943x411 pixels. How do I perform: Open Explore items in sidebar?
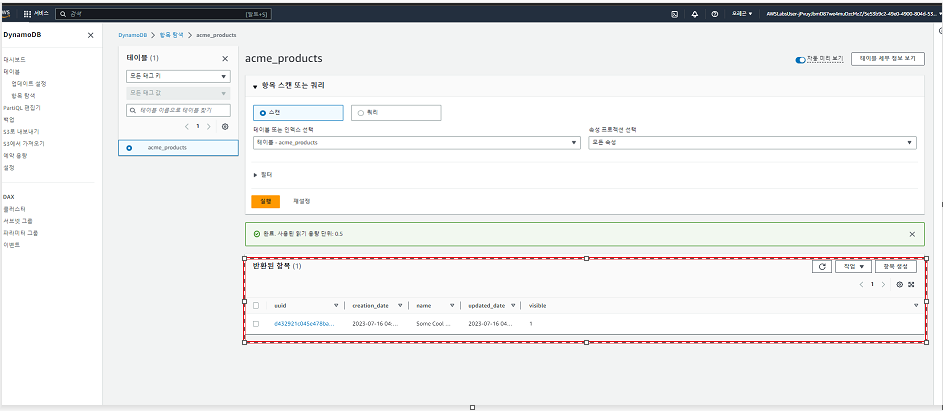pos(23,96)
